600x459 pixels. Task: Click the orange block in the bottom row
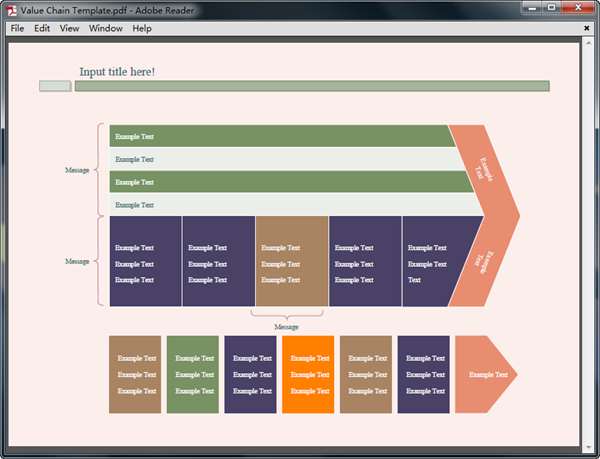[308, 374]
